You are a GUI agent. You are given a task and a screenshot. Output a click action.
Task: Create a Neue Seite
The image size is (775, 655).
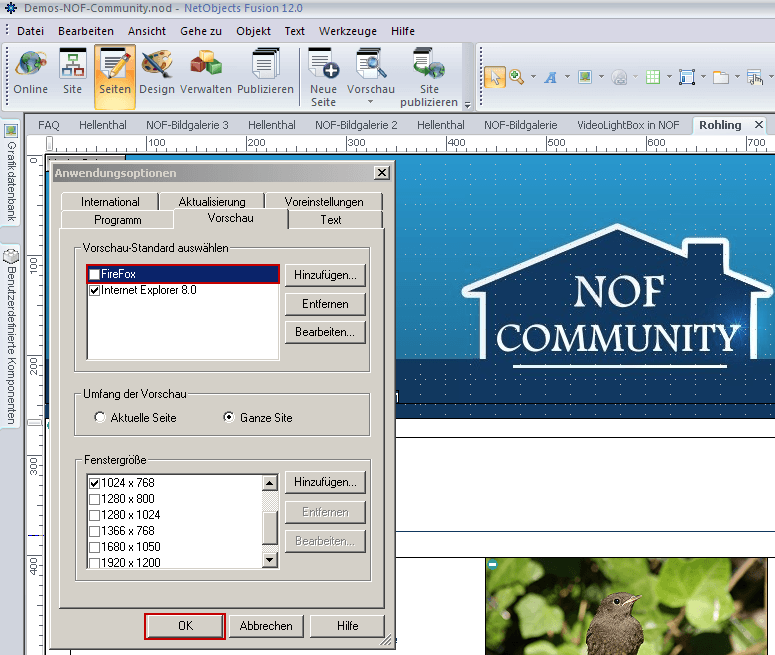pos(323,78)
